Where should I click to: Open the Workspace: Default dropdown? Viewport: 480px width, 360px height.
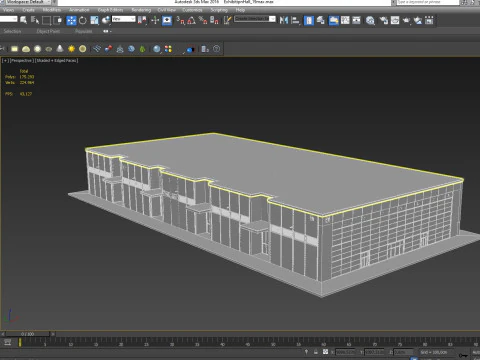point(28,2)
